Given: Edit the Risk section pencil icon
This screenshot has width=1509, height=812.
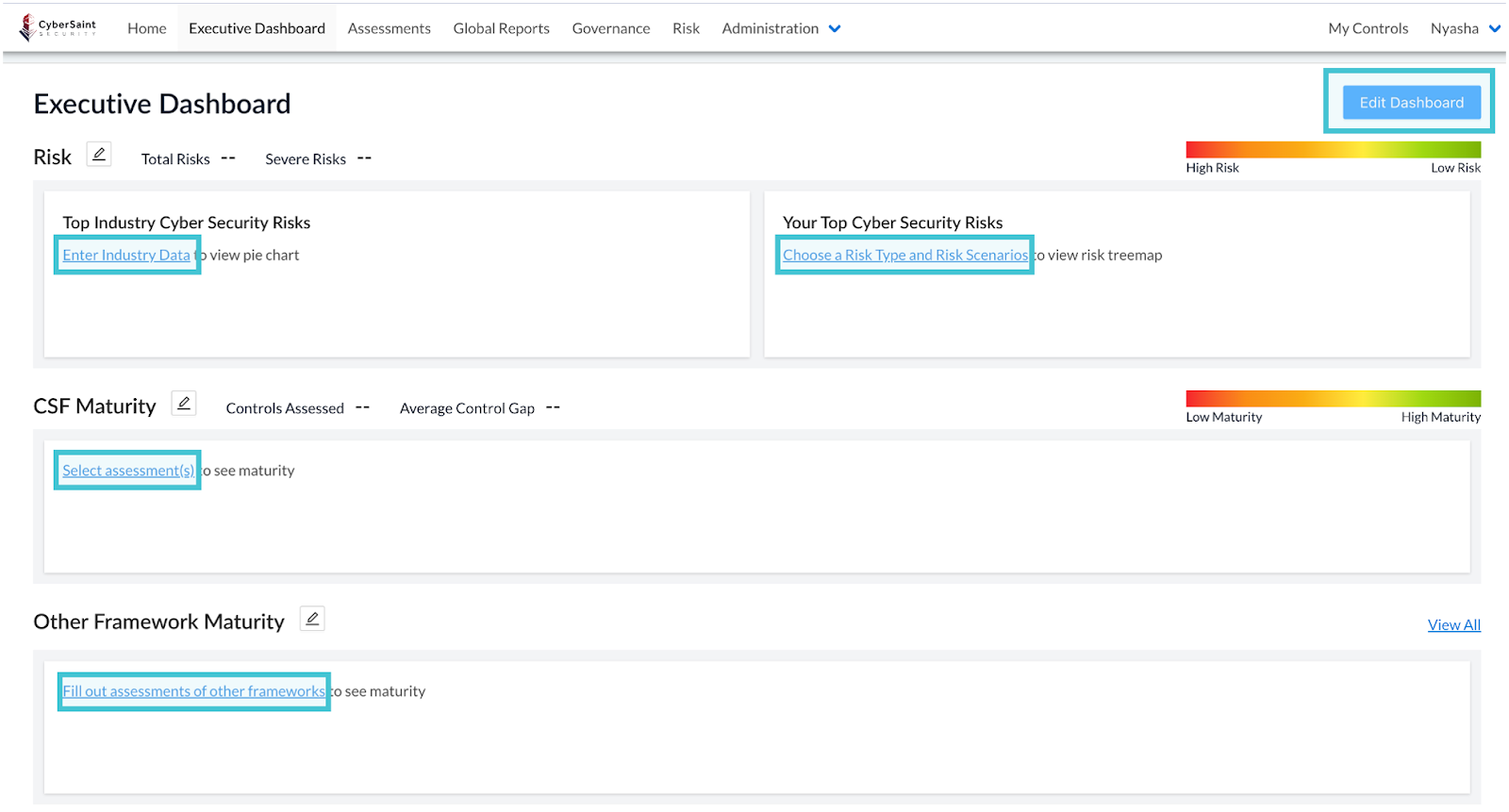Looking at the screenshot, I should 99,155.
